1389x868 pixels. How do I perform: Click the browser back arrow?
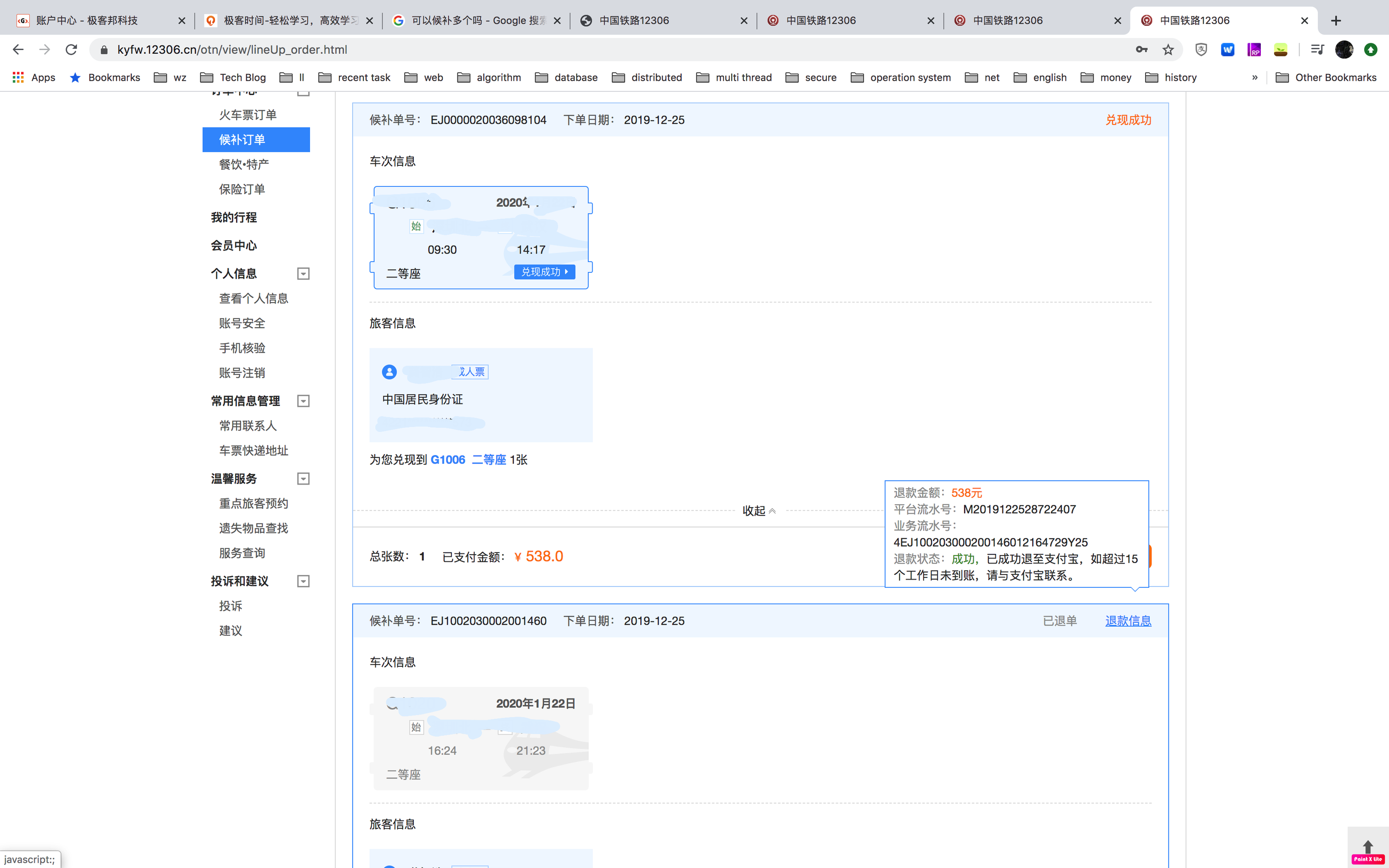(18, 50)
